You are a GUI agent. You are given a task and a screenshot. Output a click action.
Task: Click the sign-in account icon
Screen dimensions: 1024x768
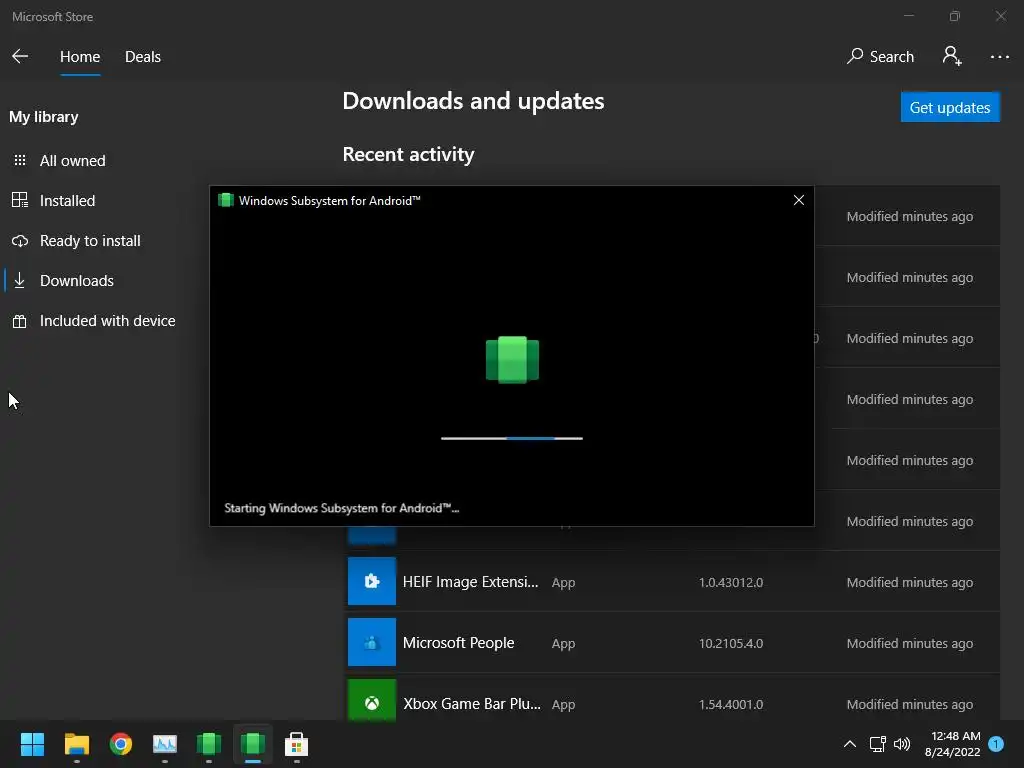[x=952, y=56]
